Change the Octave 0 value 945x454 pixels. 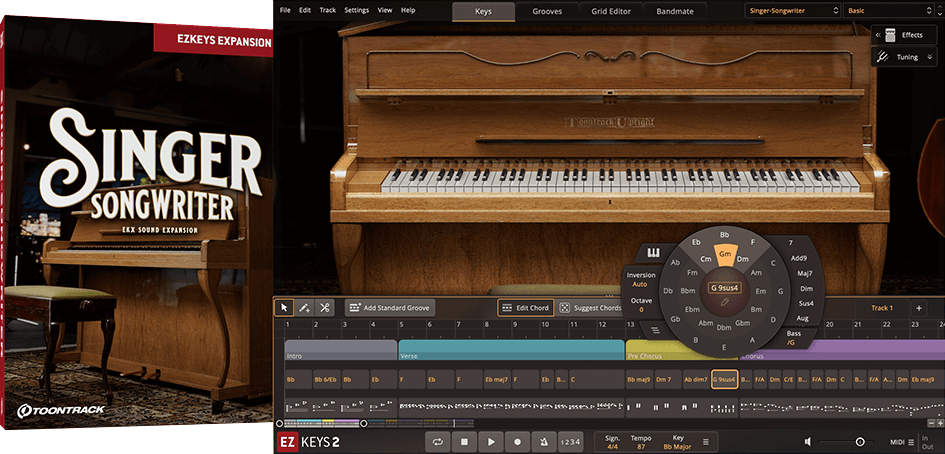[641, 304]
